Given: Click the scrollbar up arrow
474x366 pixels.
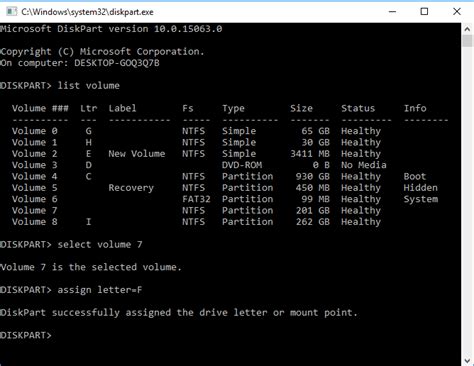Looking at the screenshot, I should click(x=468, y=29).
